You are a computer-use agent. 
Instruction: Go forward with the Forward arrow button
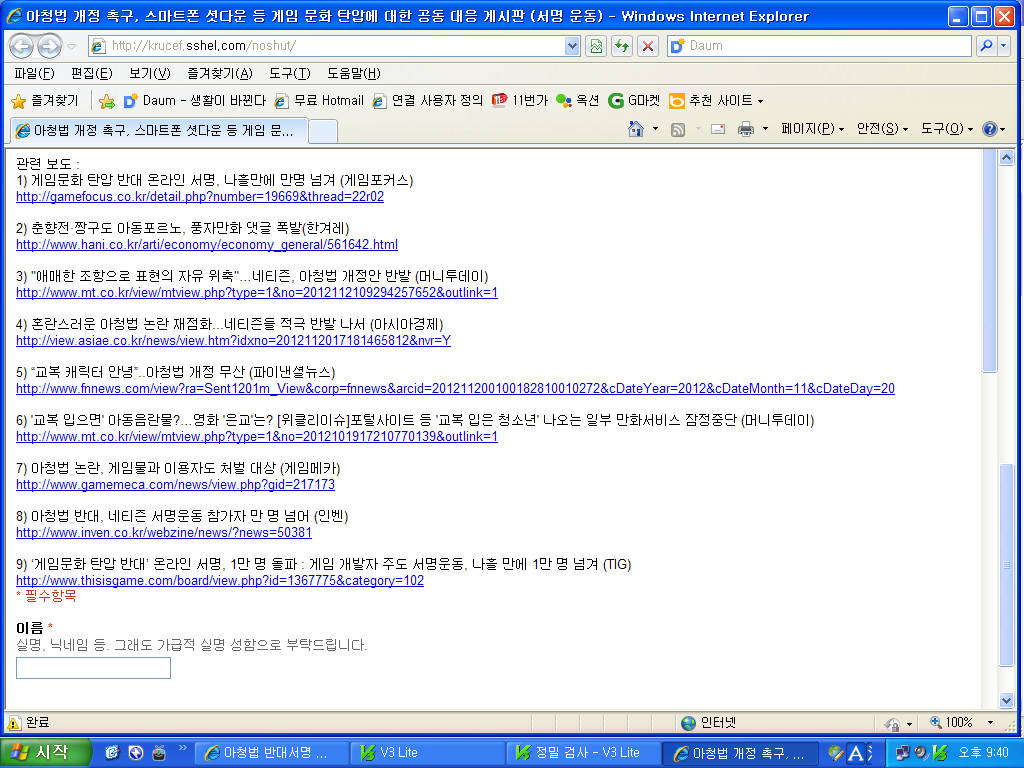(x=49, y=46)
